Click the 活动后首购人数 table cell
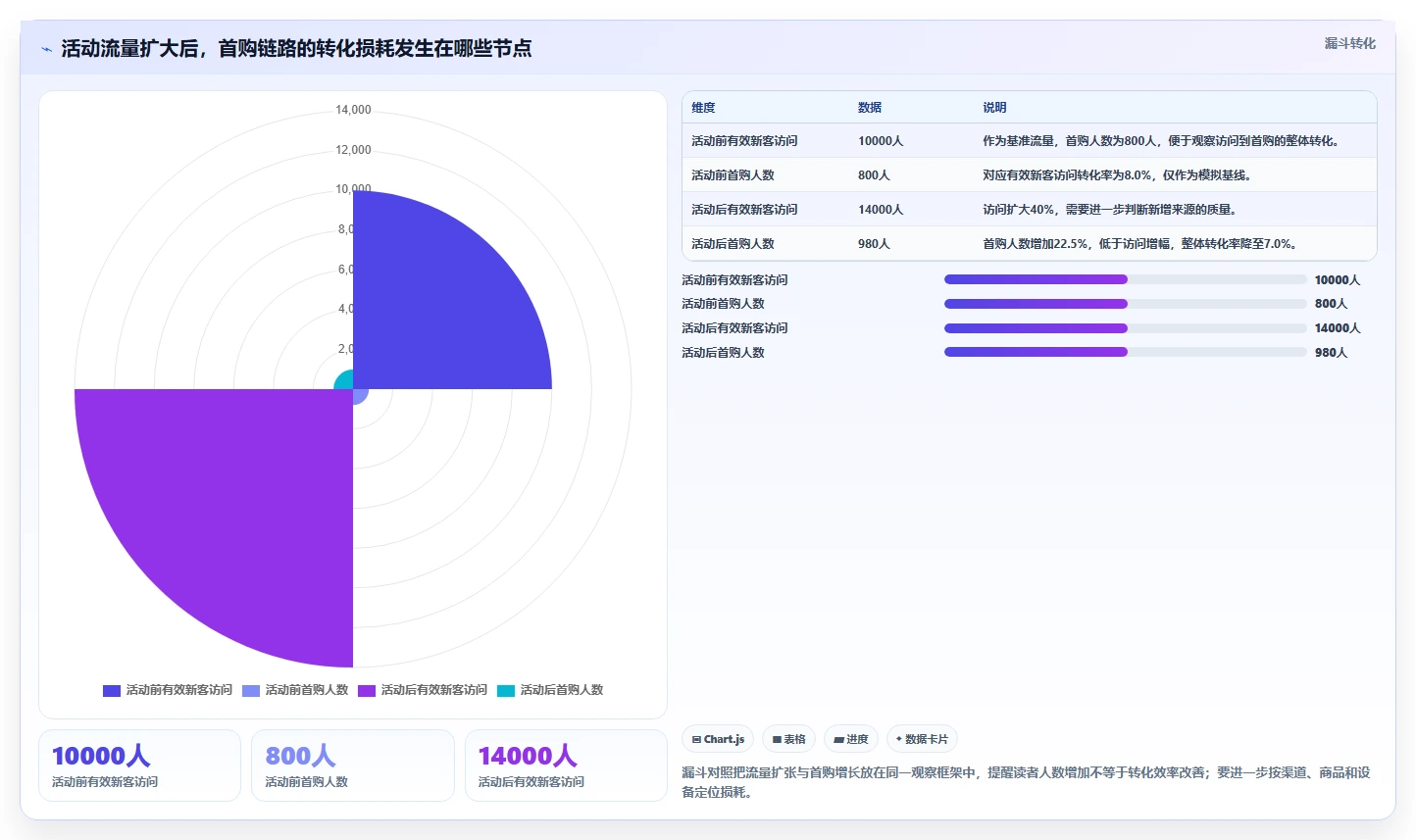The image size is (1416, 840). pyautogui.click(x=733, y=244)
